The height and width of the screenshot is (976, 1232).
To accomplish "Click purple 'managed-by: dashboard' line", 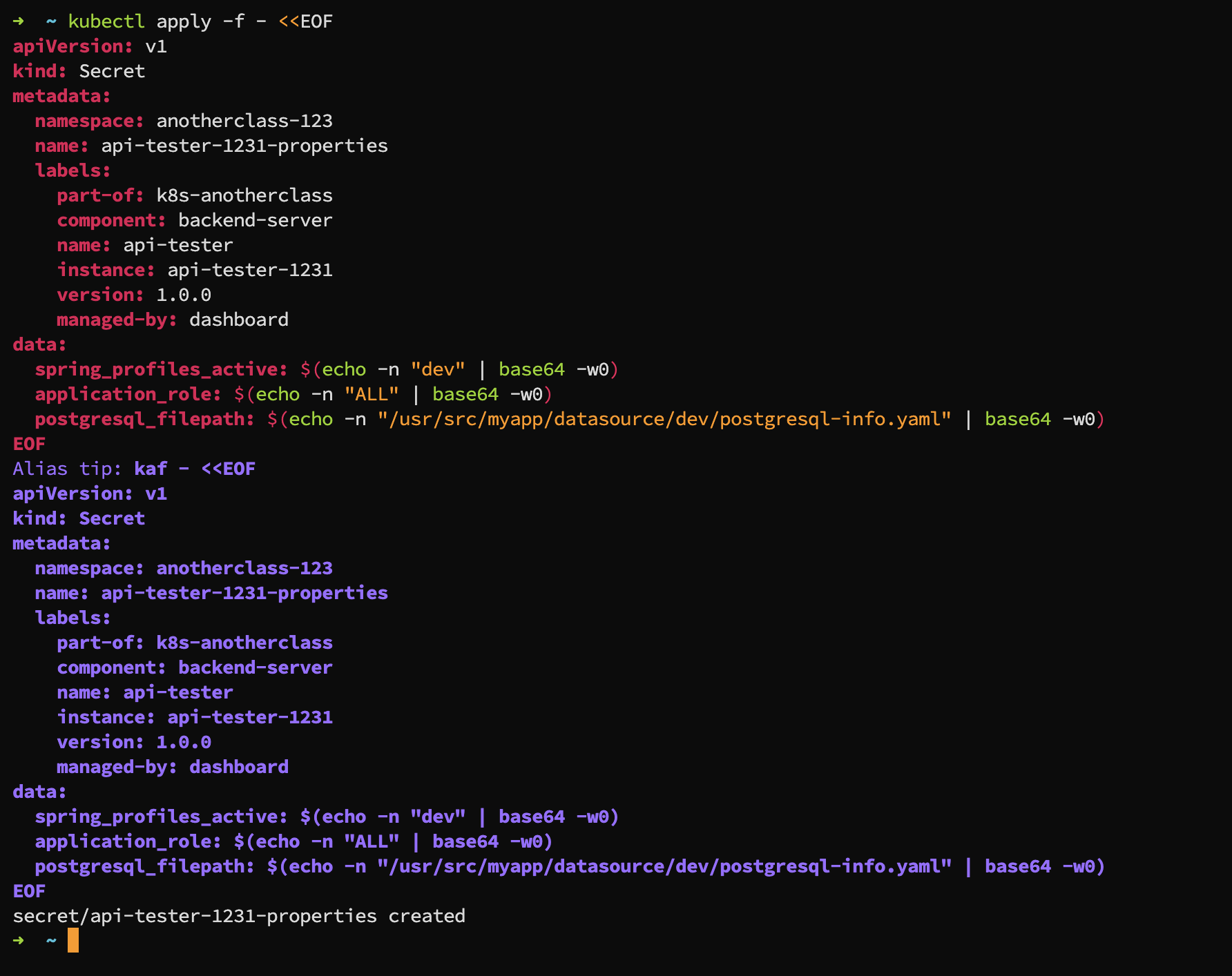I will coord(173,767).
